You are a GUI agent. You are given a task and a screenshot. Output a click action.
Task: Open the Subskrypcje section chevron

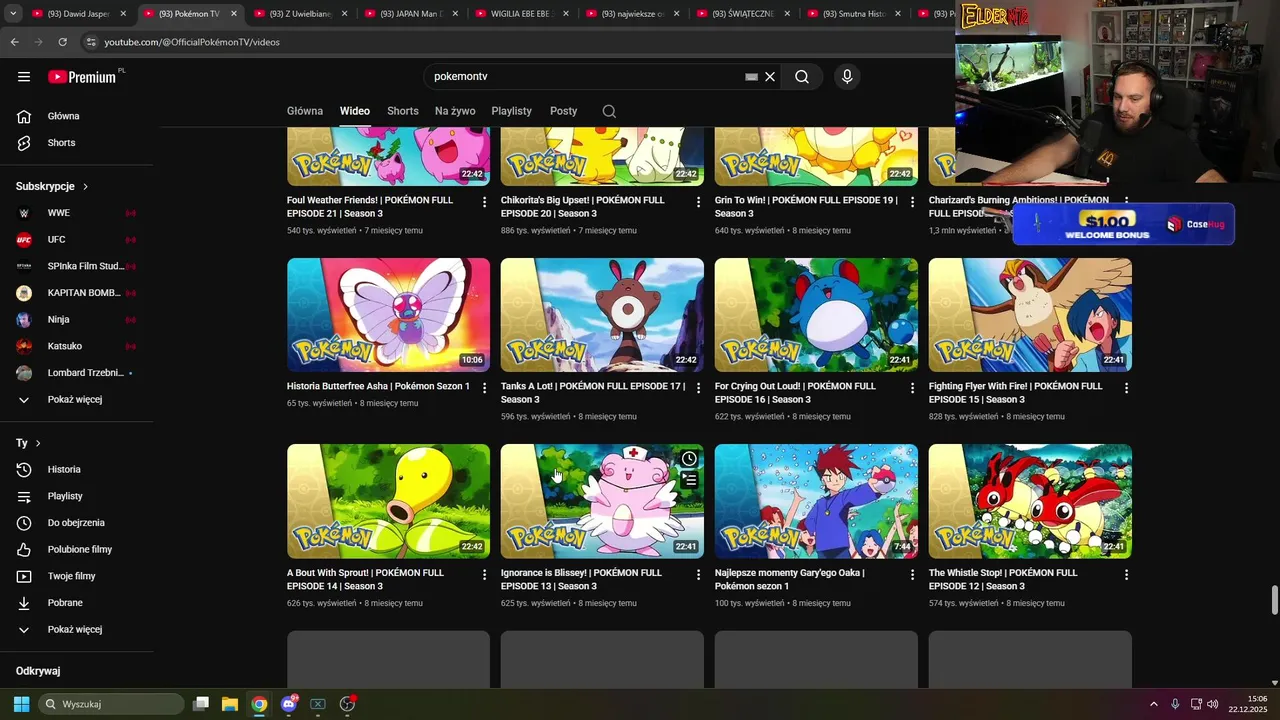(86, 187)
